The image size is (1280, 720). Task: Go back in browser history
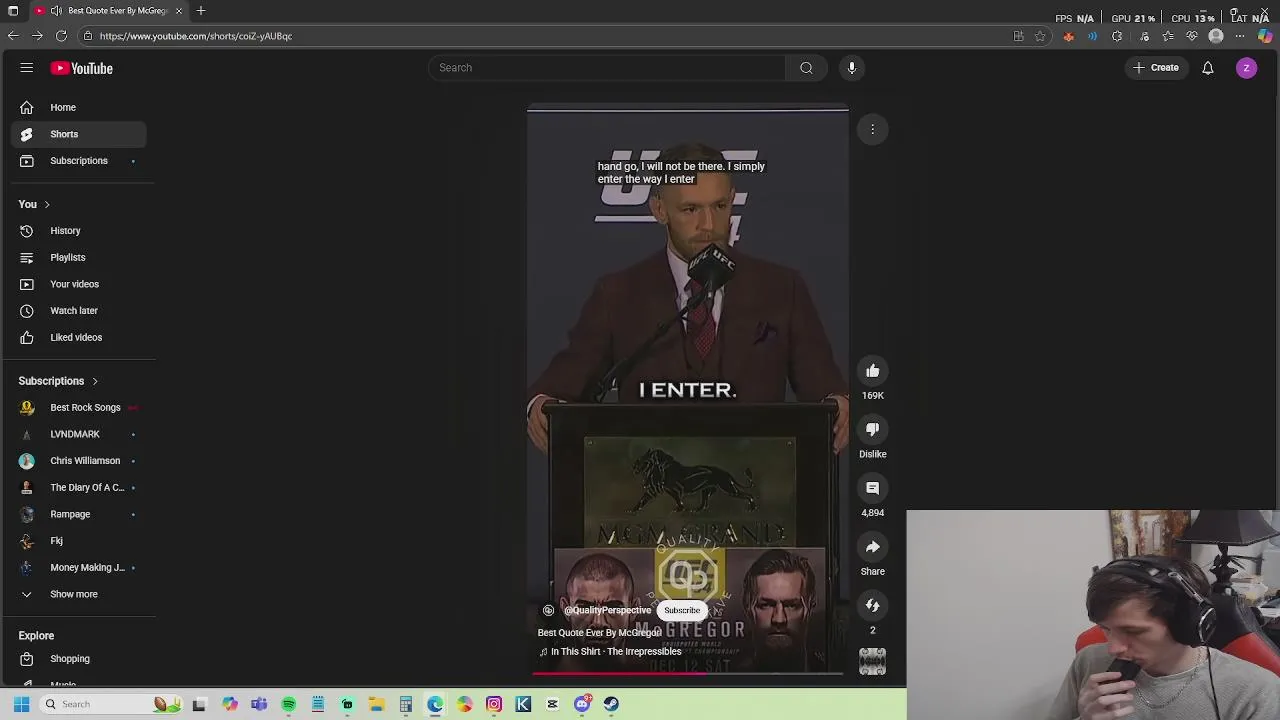coord(13,36)
